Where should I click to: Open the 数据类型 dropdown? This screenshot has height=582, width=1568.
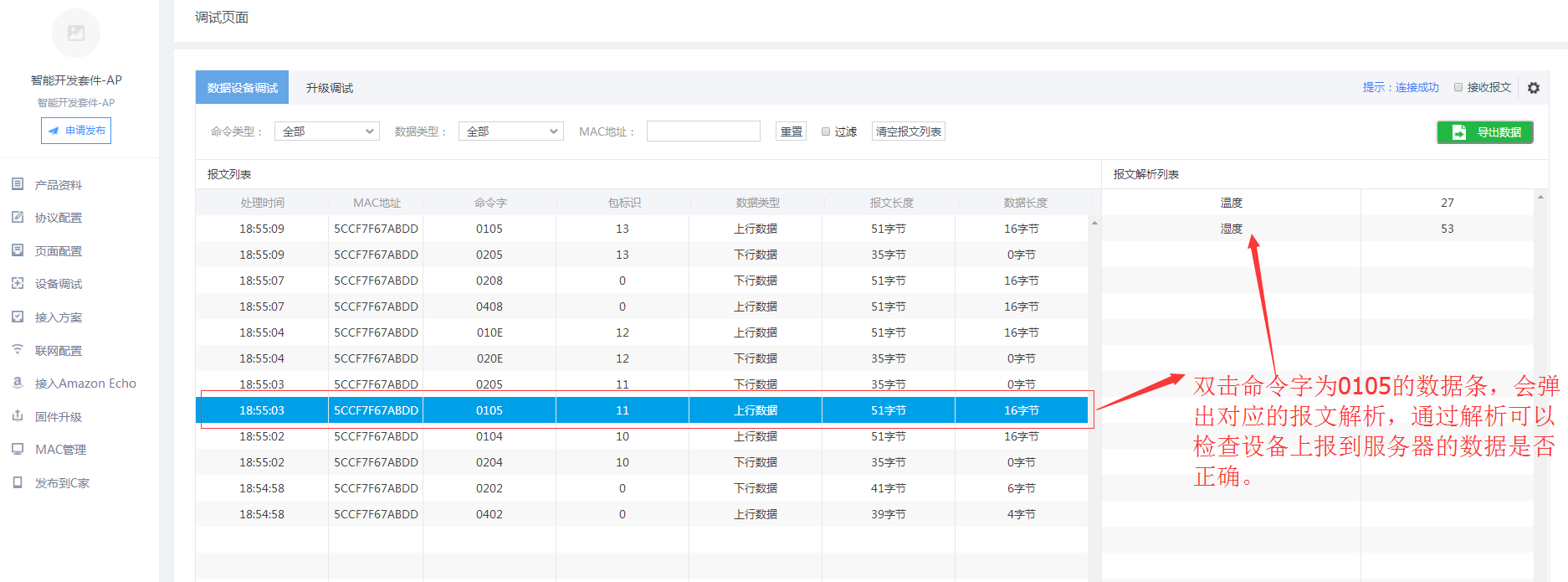point(511,131)
